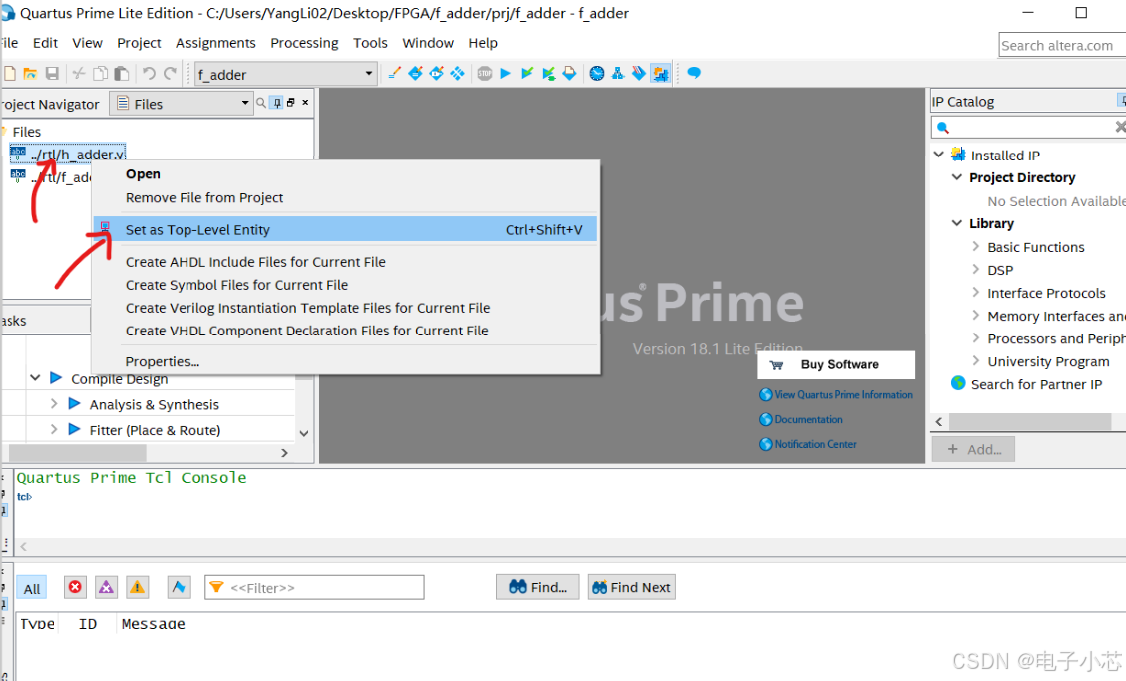The width and height of the screenshot is (1126, 681).
Task: Click the Cut scissors icon
Action: click(x=79, y=73)
